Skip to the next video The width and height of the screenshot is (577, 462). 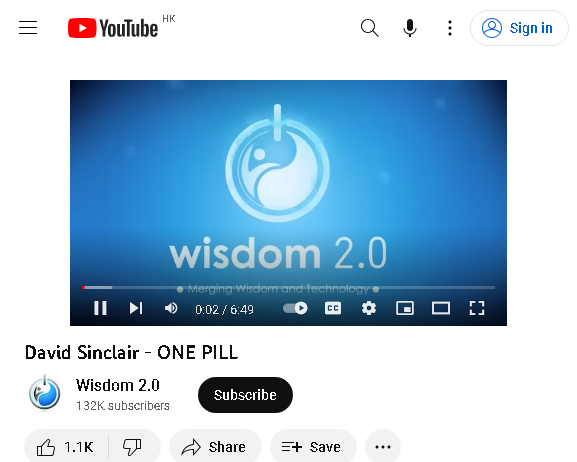(136, 308)
